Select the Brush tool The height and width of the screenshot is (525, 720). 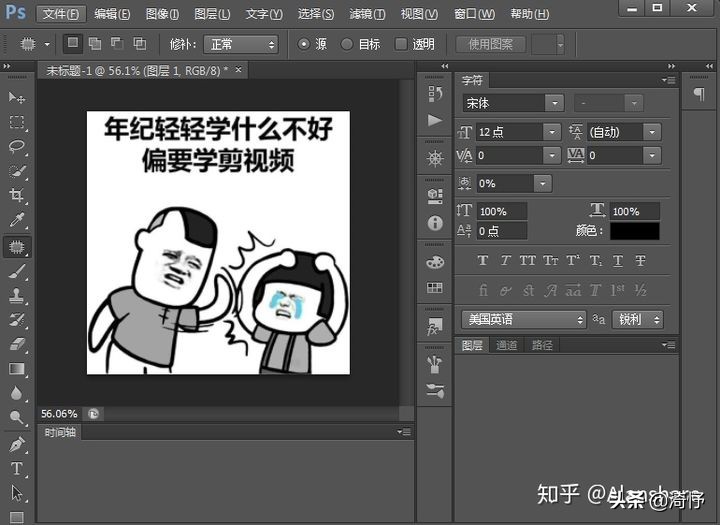pos(17,271)
